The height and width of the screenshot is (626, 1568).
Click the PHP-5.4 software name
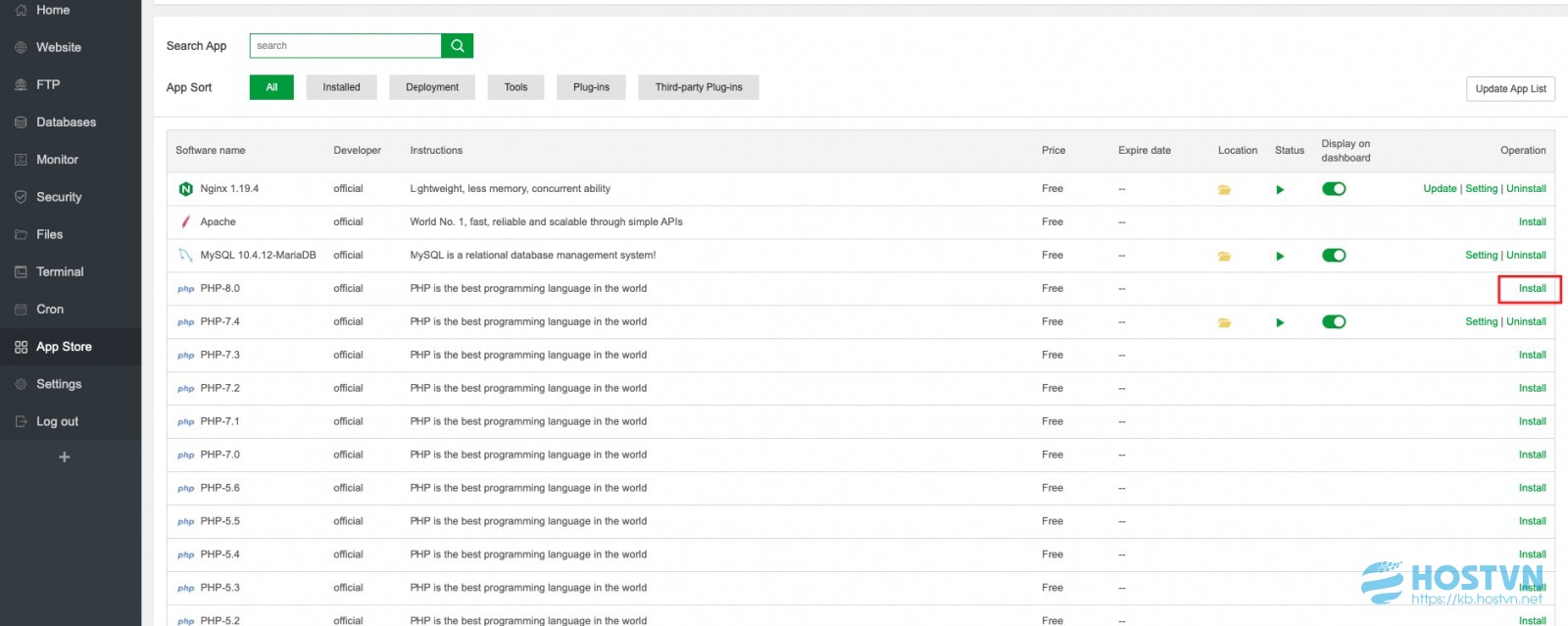(x=220, y=555)
